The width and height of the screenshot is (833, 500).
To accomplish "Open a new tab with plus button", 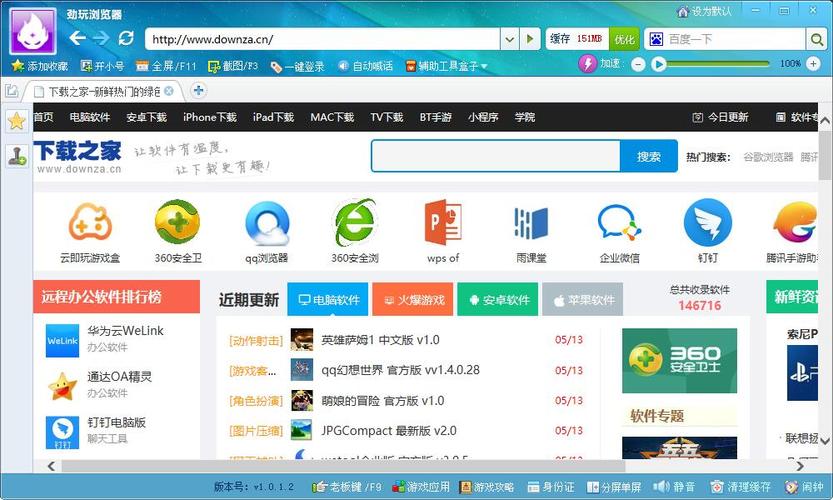I will pos(198,90).
